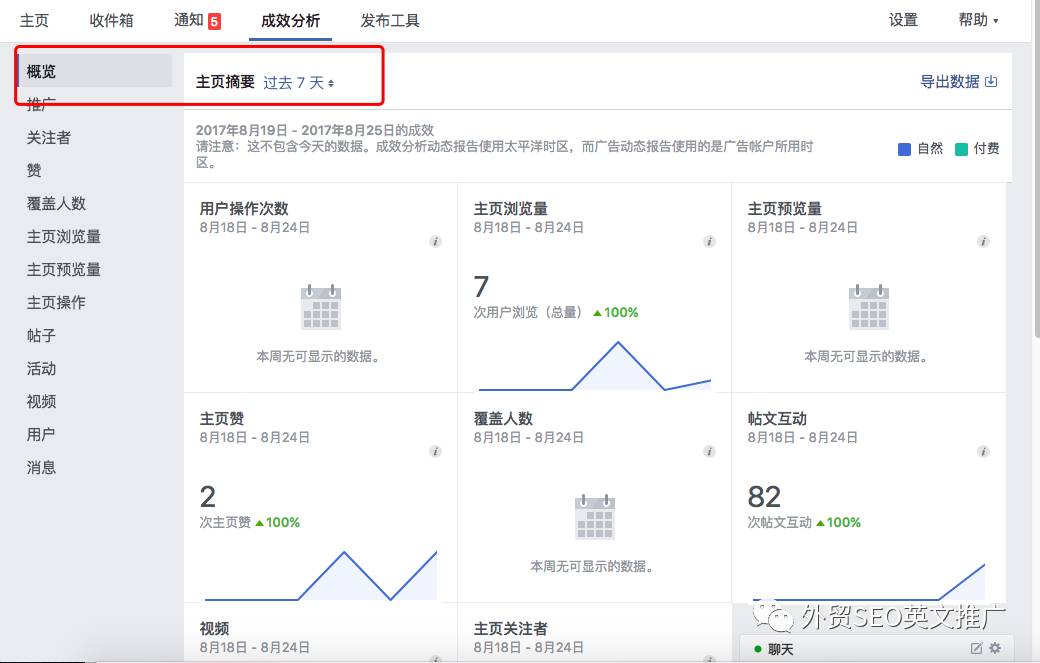
Task: Click the 帖文互动 line chart
Action: (869, 581)
